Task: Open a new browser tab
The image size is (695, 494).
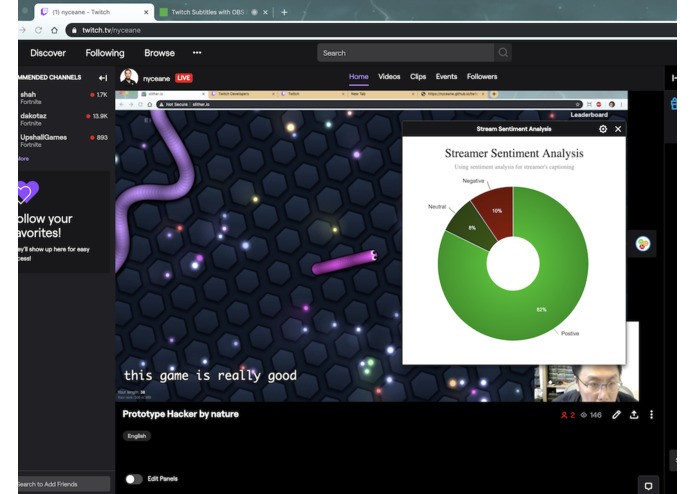Action: coord(284,12)
